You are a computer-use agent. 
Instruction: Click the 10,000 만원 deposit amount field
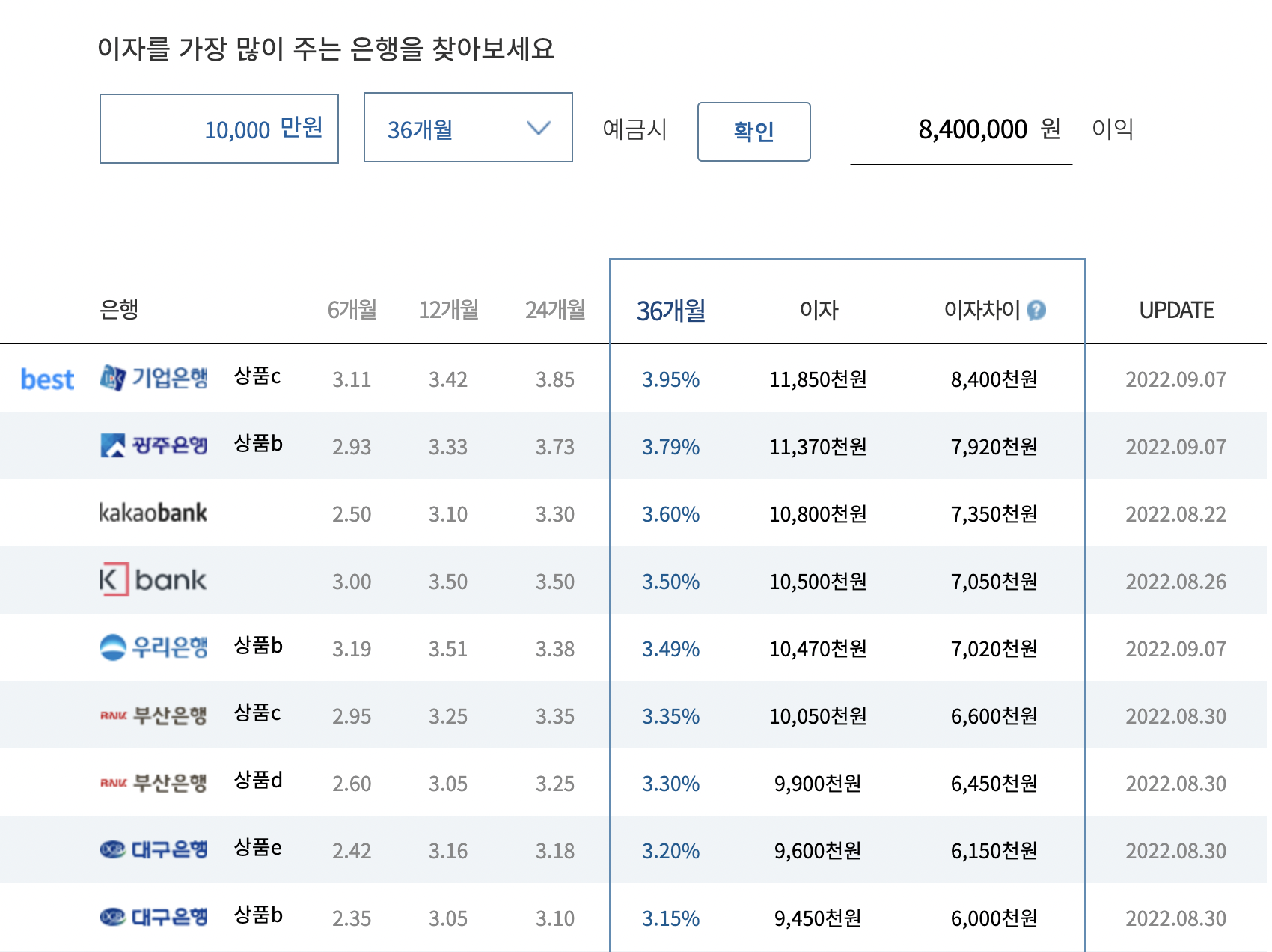(219, 129)
